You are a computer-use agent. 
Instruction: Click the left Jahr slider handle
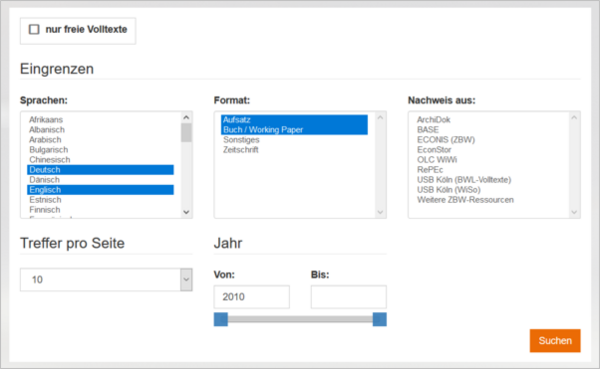point(221,319)
